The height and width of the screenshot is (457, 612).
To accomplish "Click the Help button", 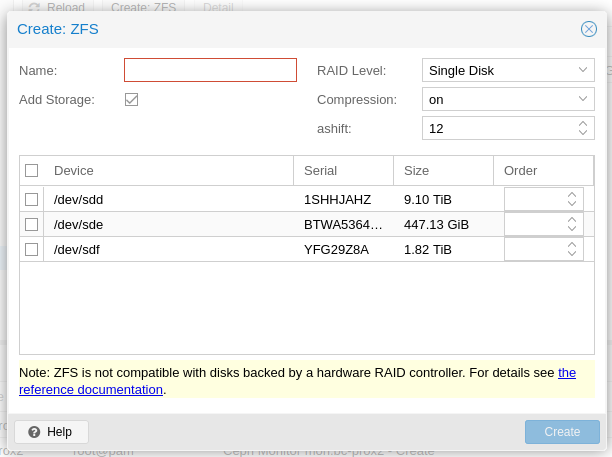I will [x=52, y=432].
